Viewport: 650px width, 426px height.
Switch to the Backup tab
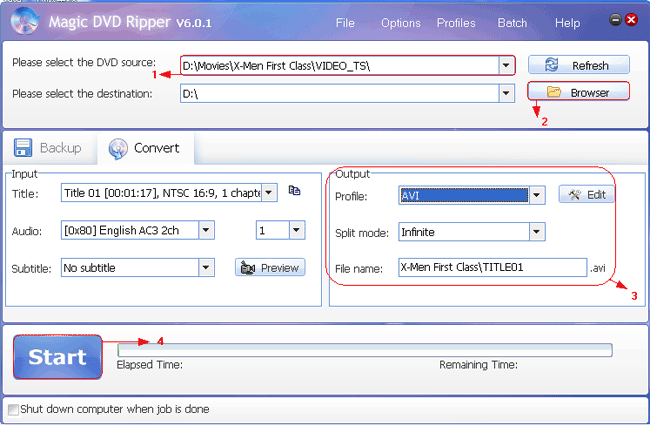point(48,148)
